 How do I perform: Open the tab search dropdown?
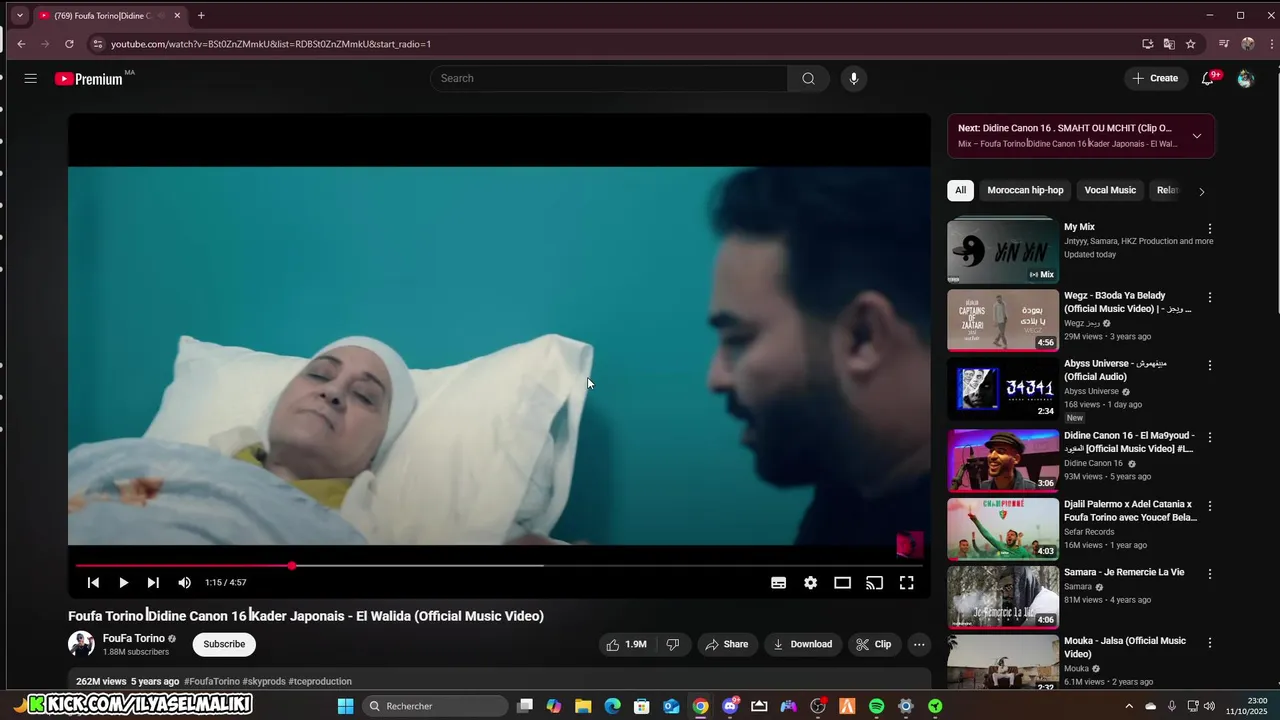(19, 15)
